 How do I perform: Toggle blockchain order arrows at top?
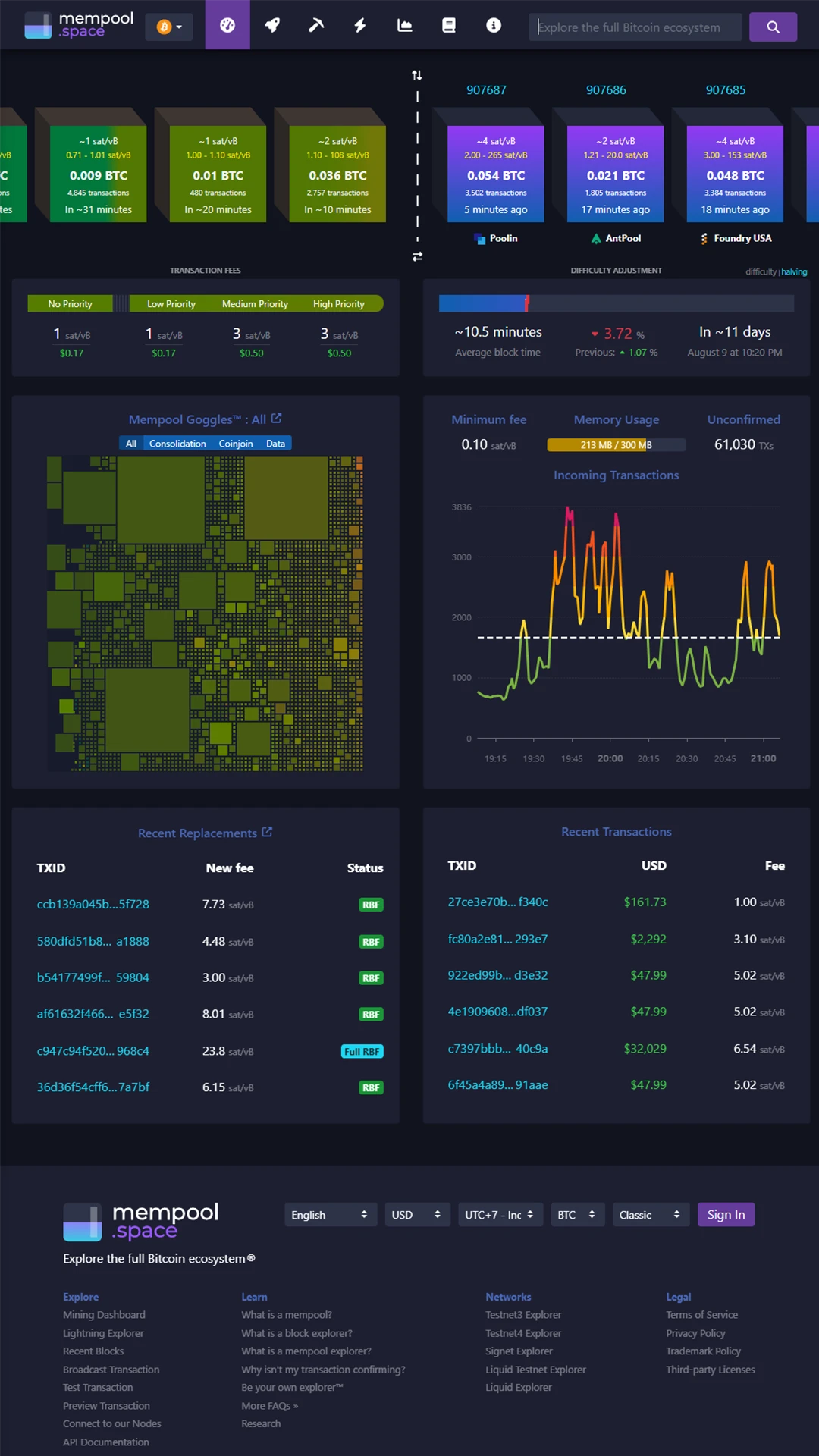(417, 75)
